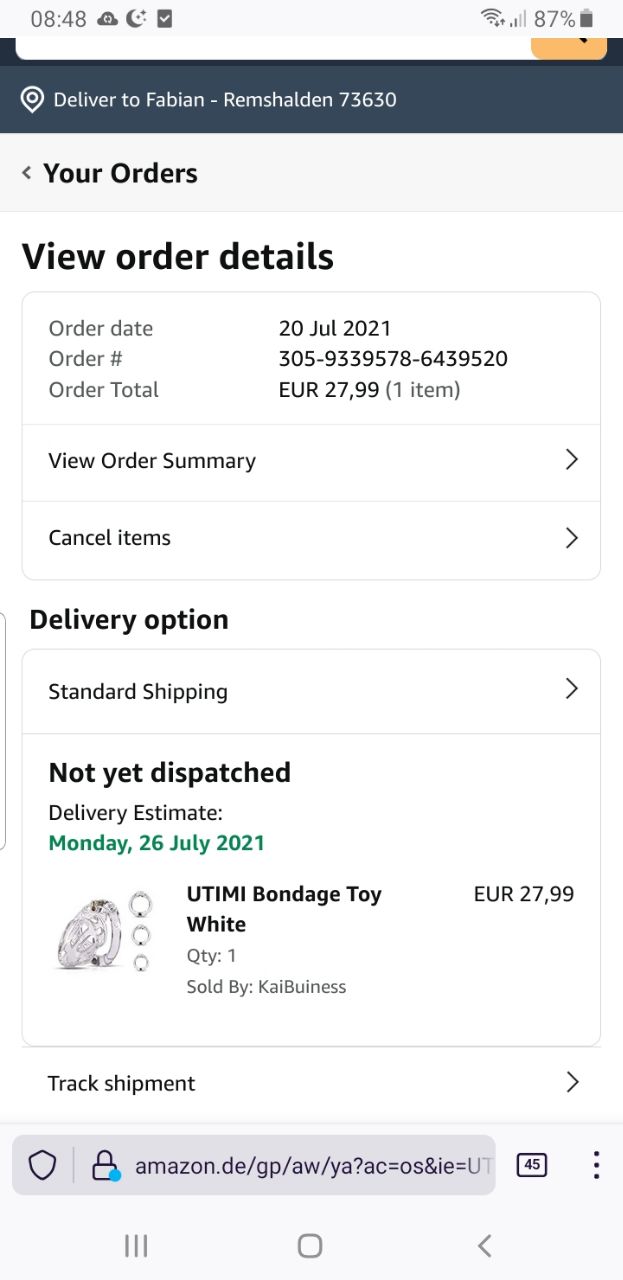Tap the back arrow beside Your Orders
Image resolution: width=623 pixels, height=1280 pixels.
pos(27,173)
